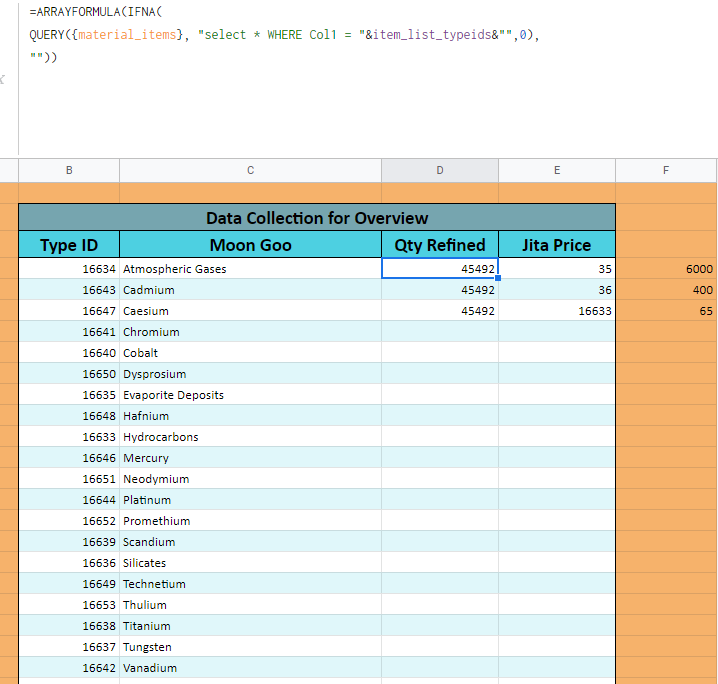This screenshot has width=718, height=684.
Task: Select the cell with Type ID 16634
Action: click(69, 269)
